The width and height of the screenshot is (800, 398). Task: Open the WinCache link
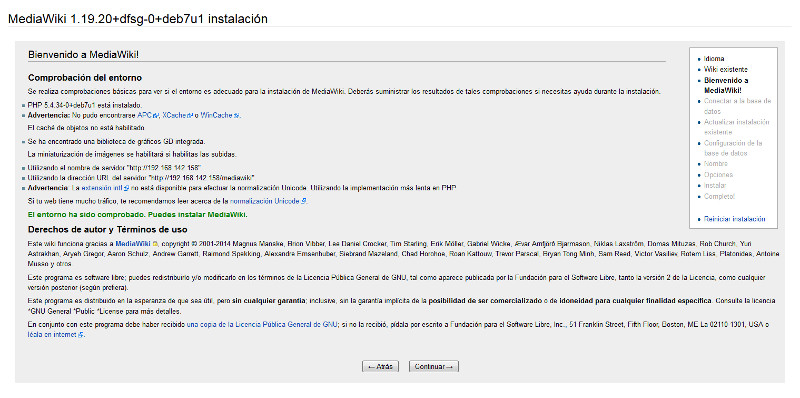(x=220, y=115)
